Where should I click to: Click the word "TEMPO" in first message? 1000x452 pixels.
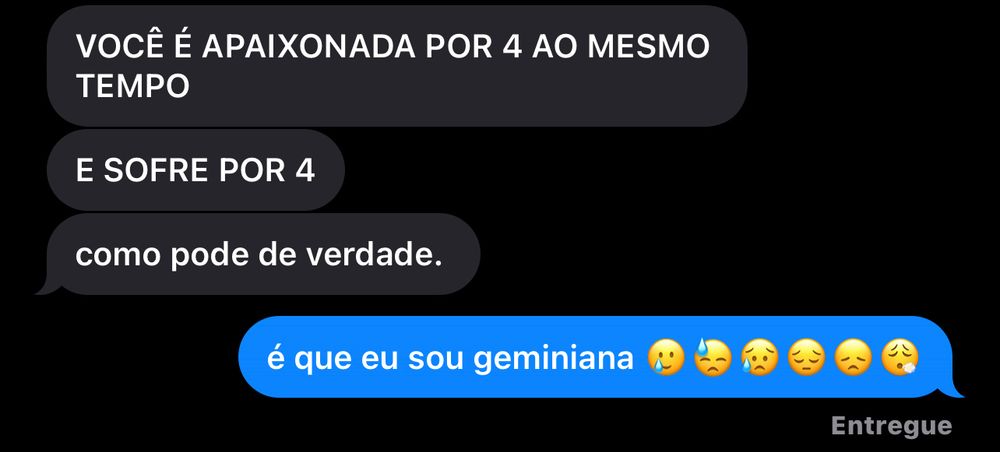[x=133, y=85]
